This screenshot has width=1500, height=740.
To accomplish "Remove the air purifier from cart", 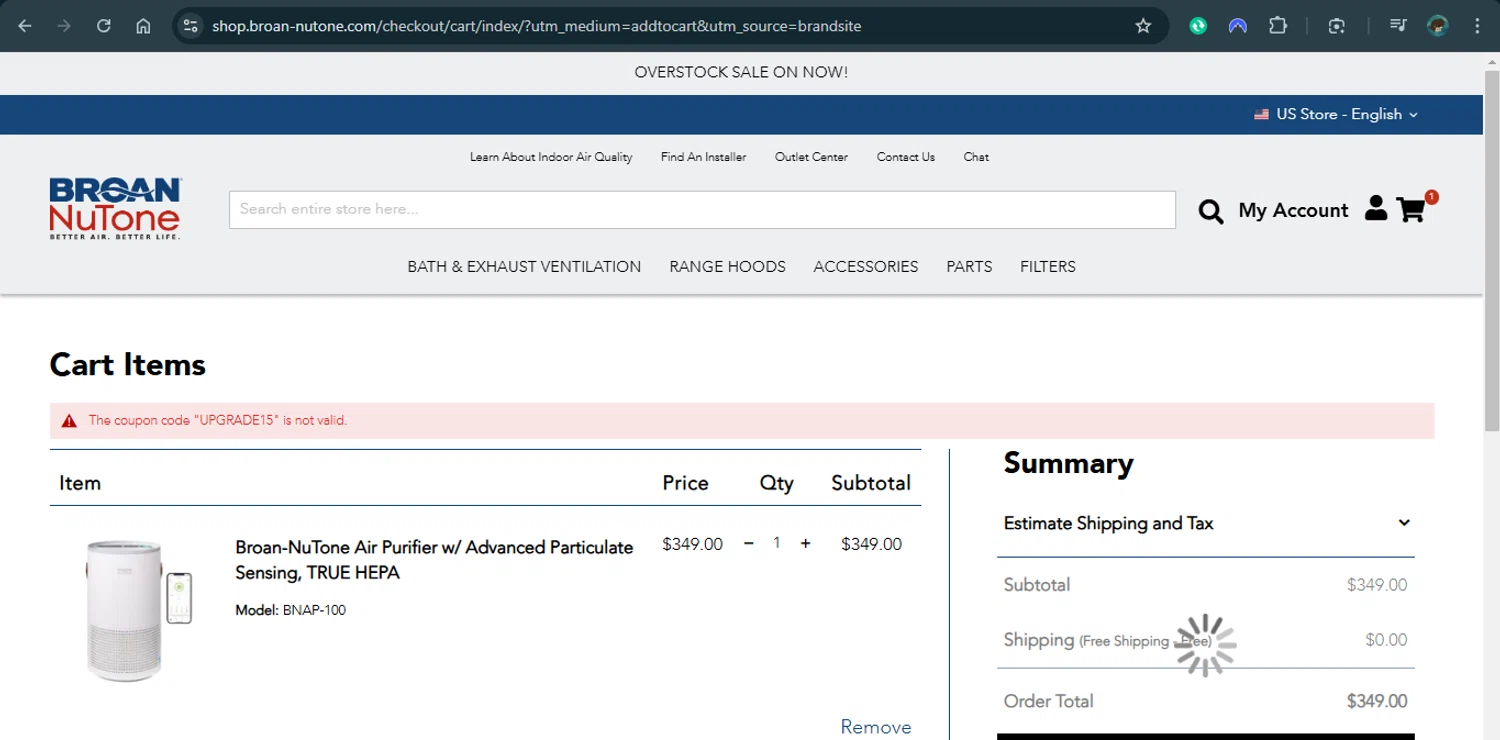I will point(876,727).
